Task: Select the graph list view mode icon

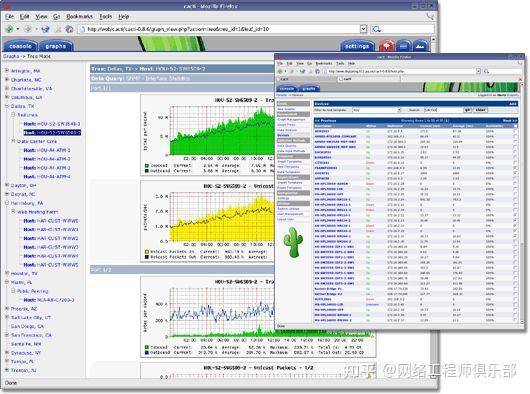Action: pyautogui.click(x=403, y=46)
